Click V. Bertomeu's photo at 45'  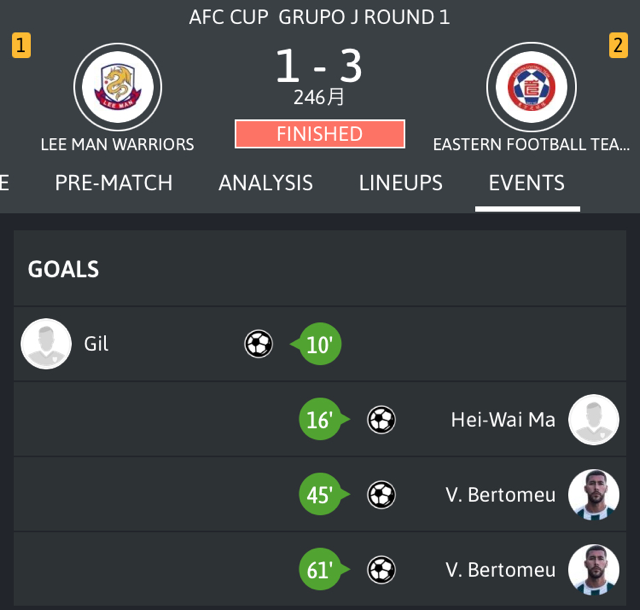pyautogui.click(x=593, y=494)
